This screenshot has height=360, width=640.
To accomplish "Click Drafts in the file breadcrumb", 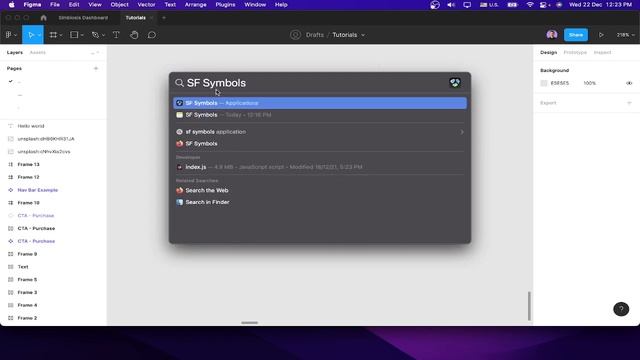I will tap(315, 35).
